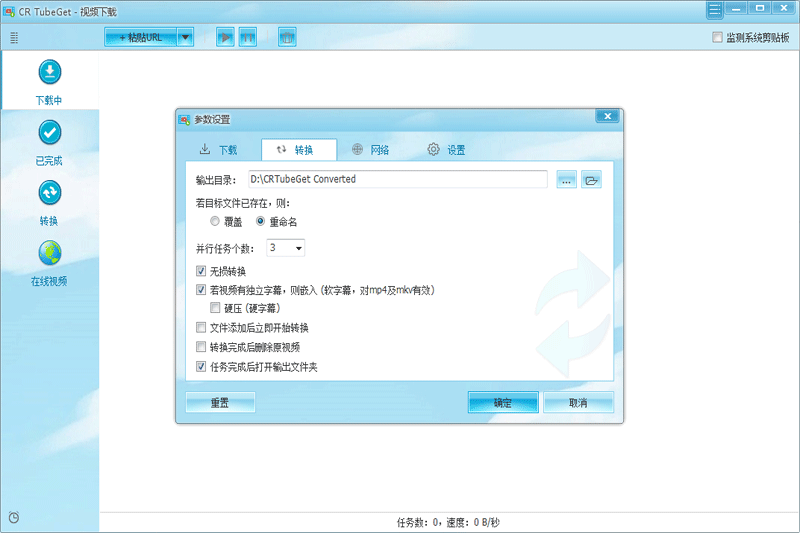Open the 在线视频 online video section
The height and width of the screenshot is (533, 800).
(x=49, y=263)
